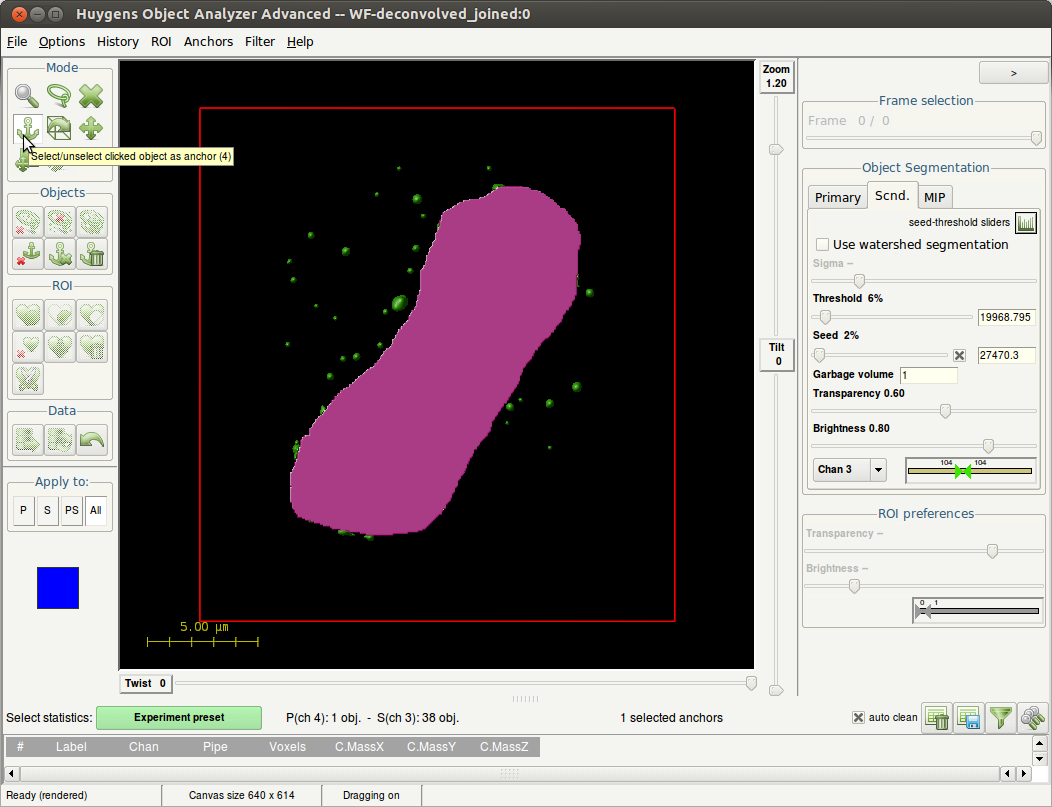Select the magnifying glass analyze mode

pyautogui.click(x=28, y=96)
